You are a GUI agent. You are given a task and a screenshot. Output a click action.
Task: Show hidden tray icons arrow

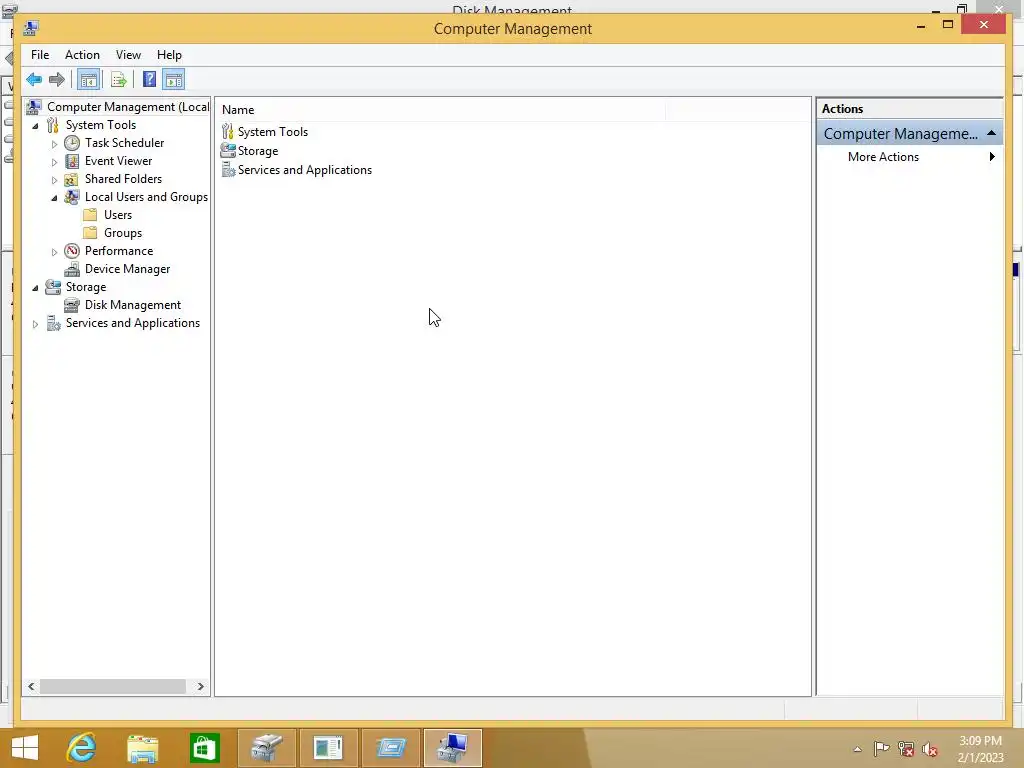pyautogui.click(x=857, y=749)
